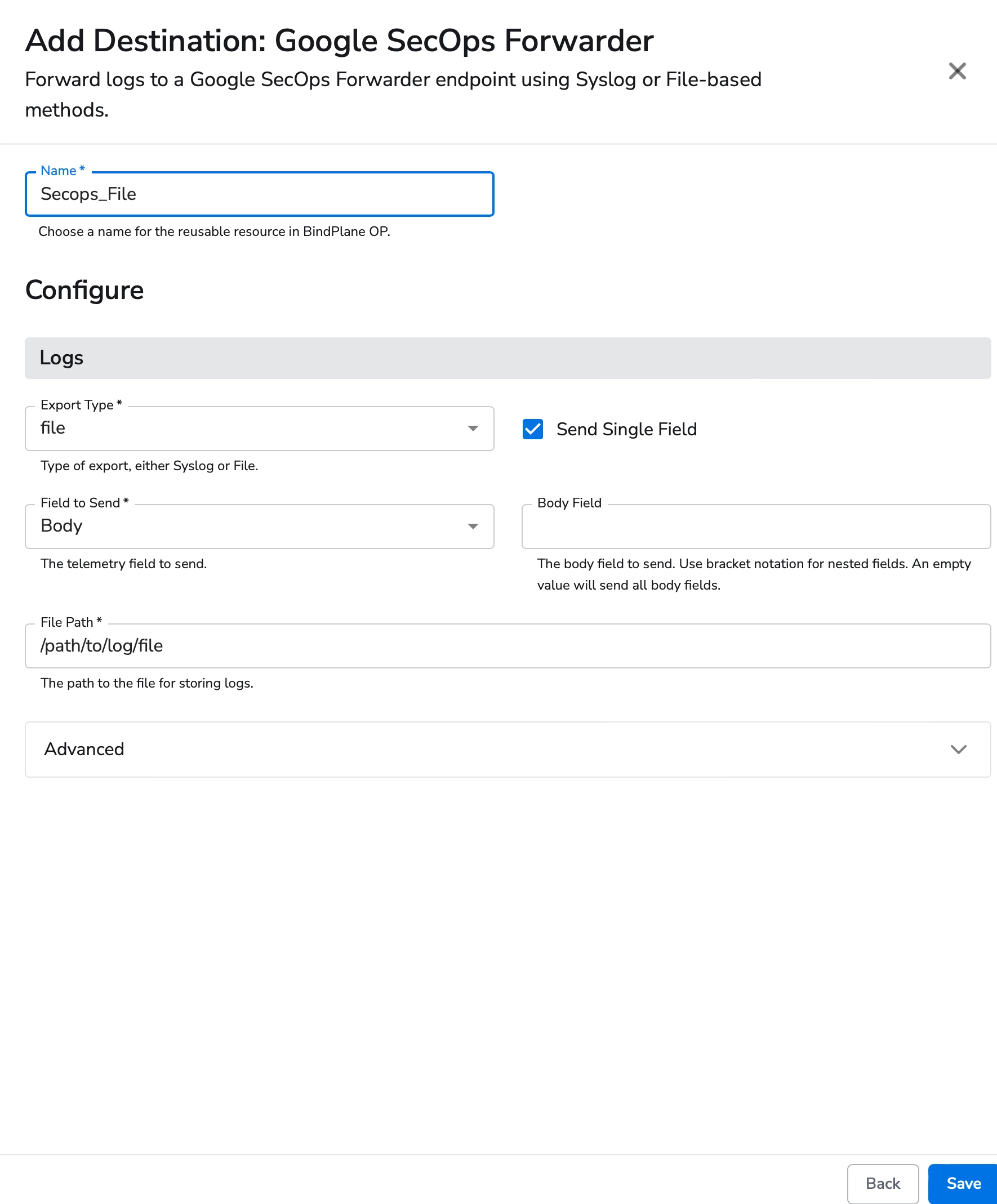Select the file value in Export Type

pos(52,427)
